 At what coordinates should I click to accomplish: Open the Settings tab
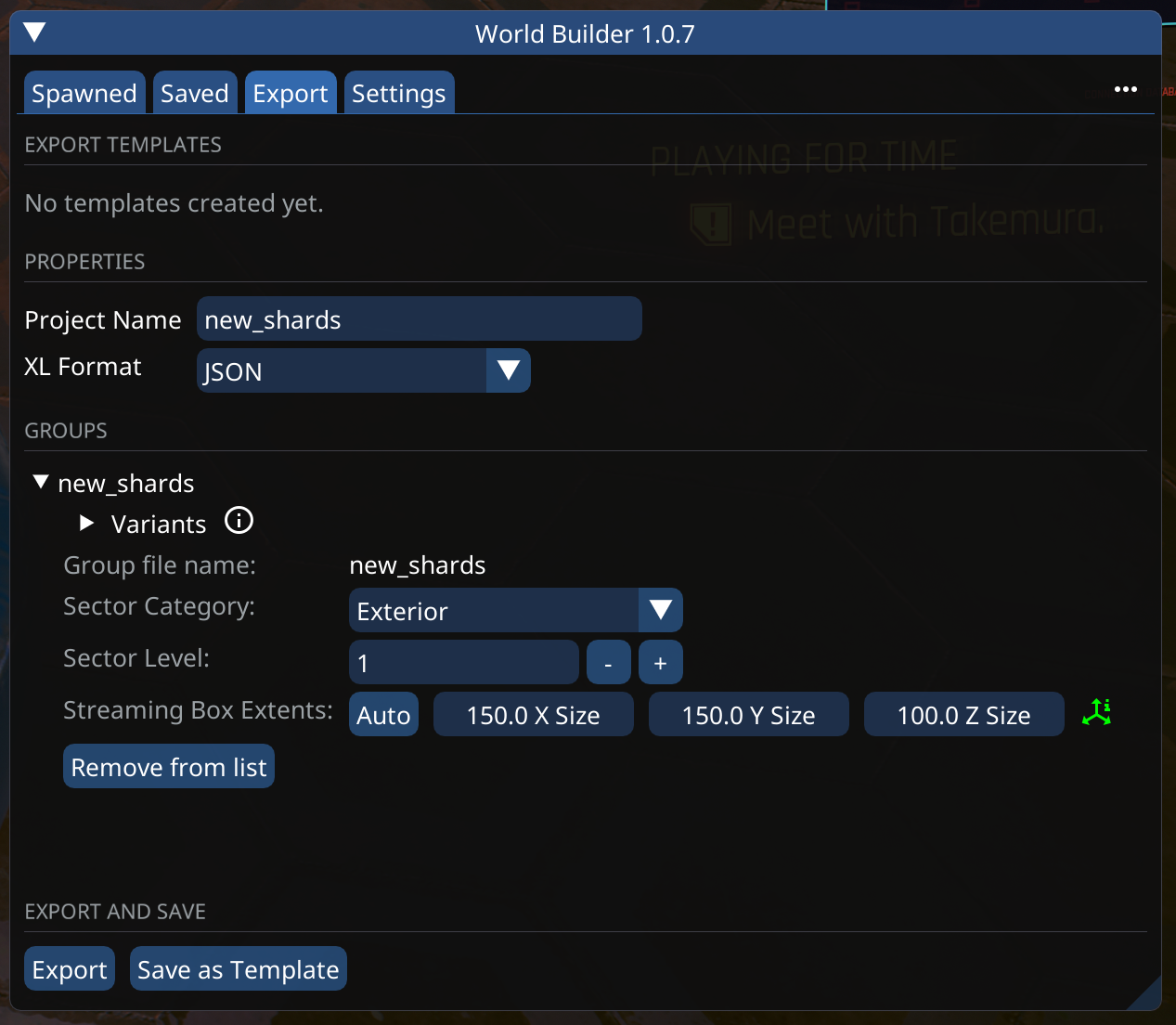(x=398, y=93)
